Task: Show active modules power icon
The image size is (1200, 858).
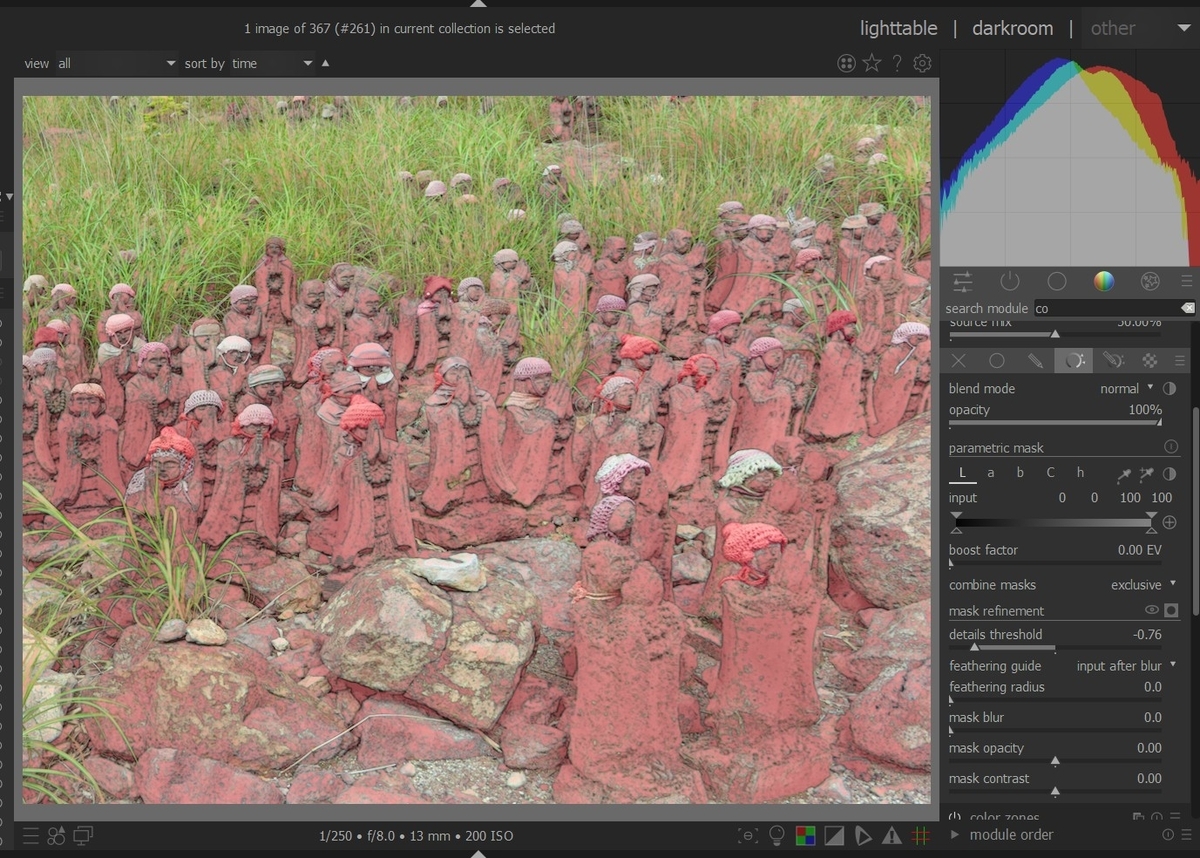Action: 1010,281
